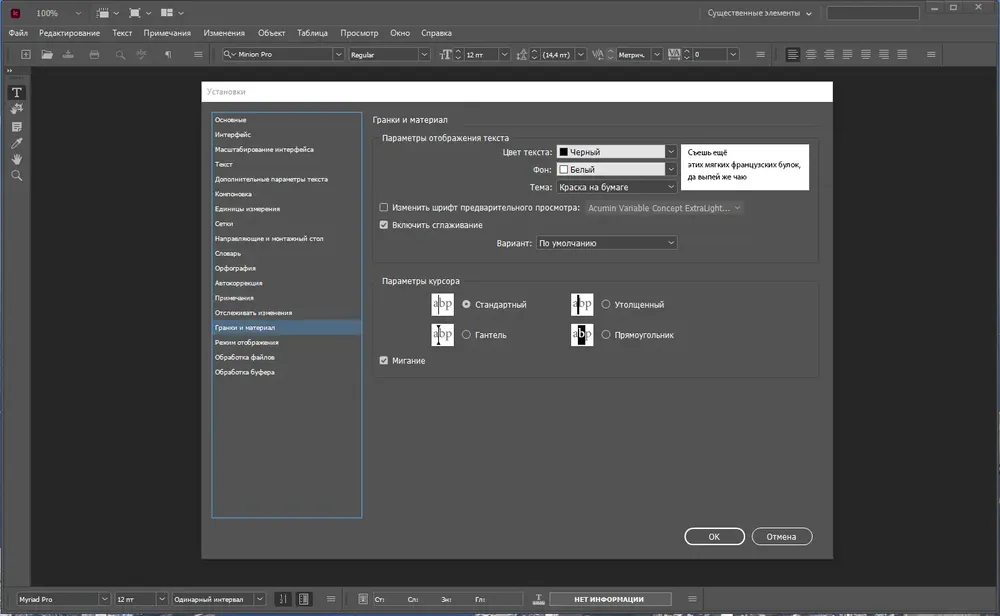Enable Изменить шрифт предварительного просмотра checkbox
1000x616 pixels.
[x=383, y=207]
